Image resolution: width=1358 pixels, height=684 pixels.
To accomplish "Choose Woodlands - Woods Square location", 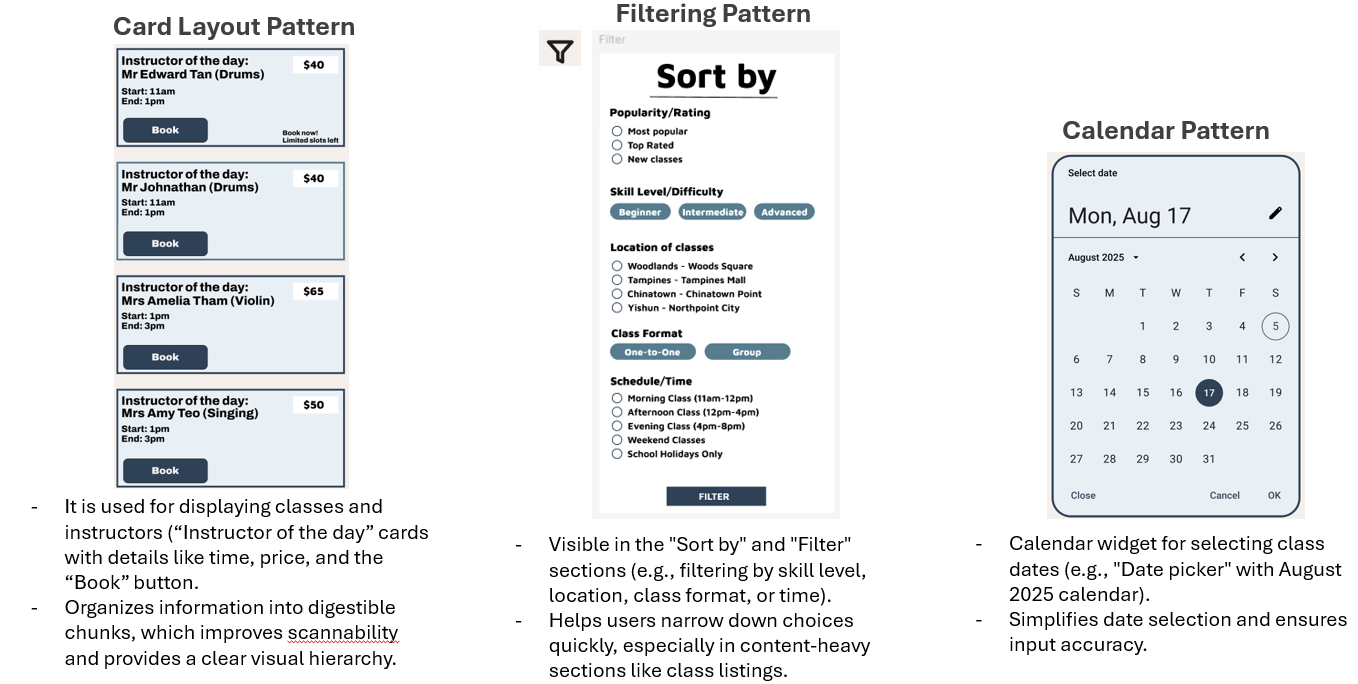I will 617,266.
